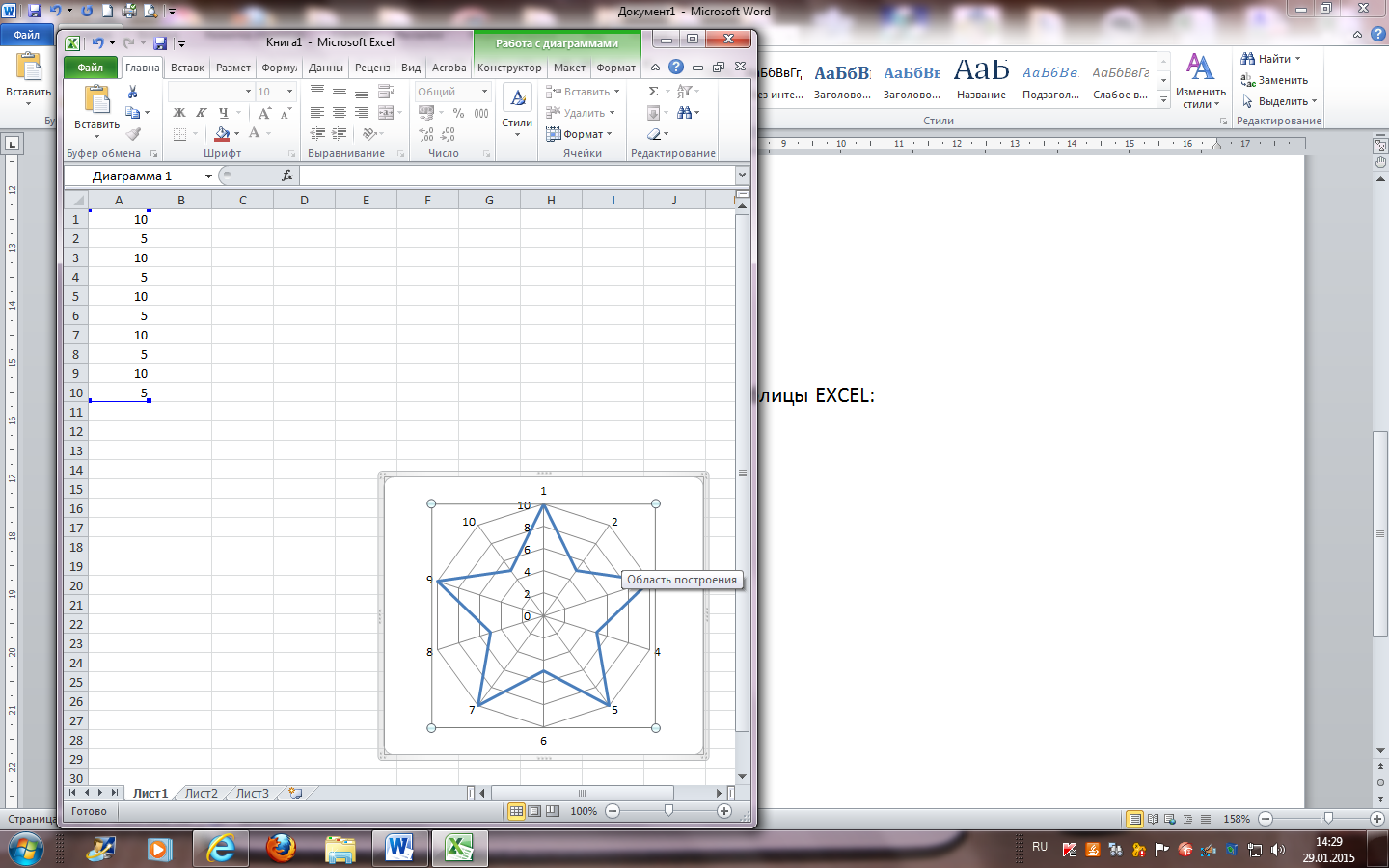
Task: Switch to the Вид tab in Excel
Action: pos(411,68)
